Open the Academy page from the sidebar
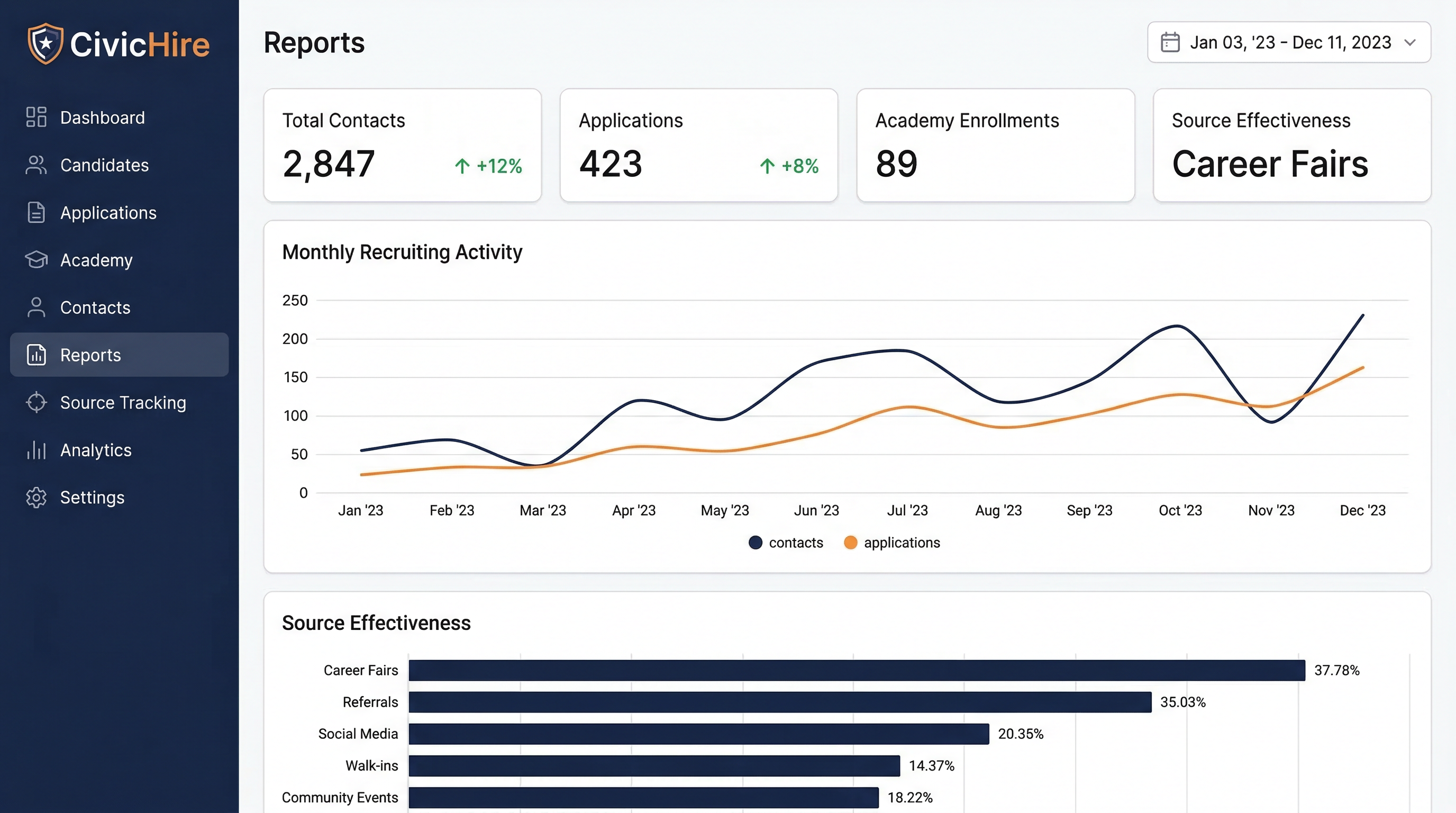Screen dimensions: 1456x813 click(96, 260)
